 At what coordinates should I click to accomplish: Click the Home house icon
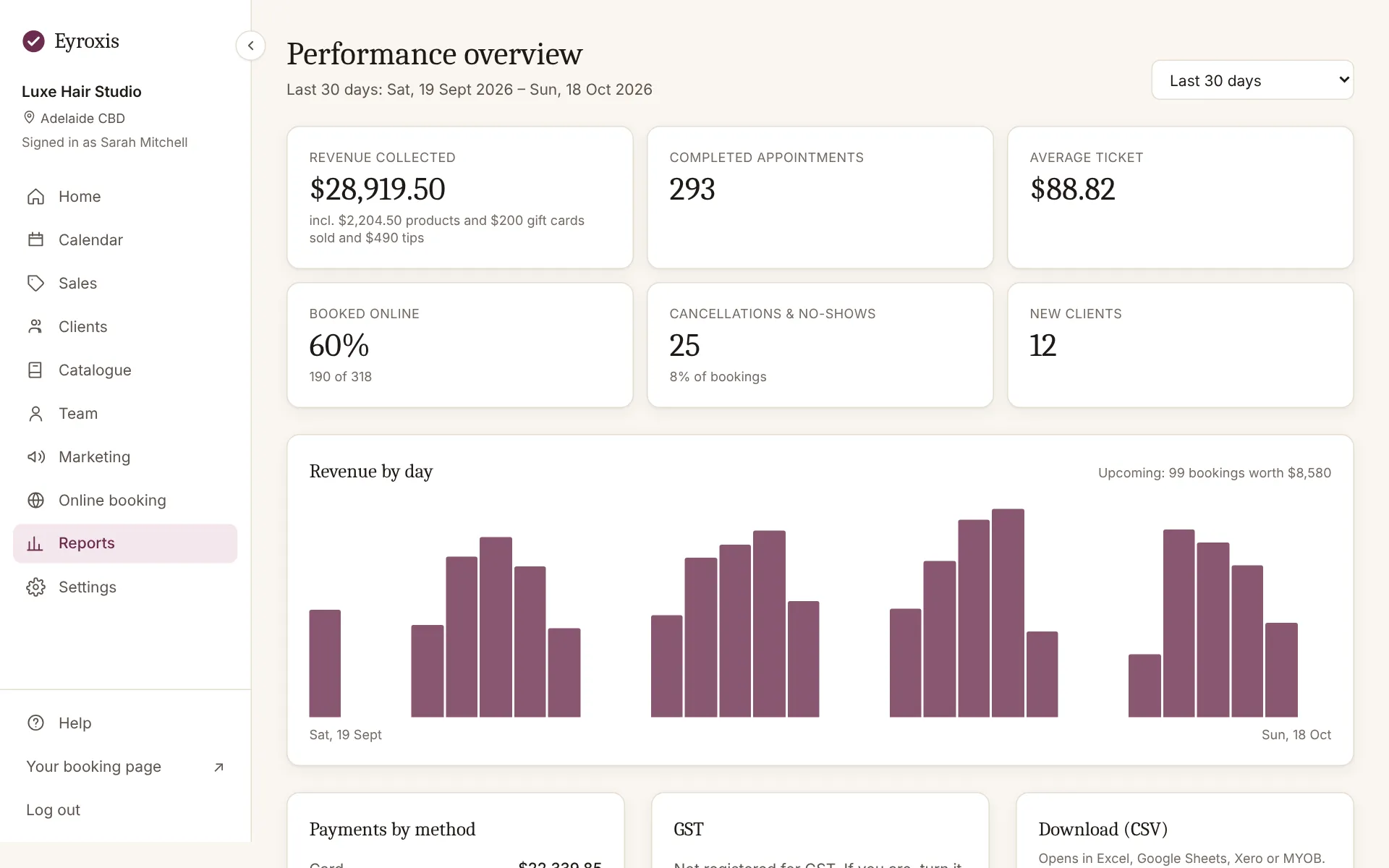click(x=35, y=197)
